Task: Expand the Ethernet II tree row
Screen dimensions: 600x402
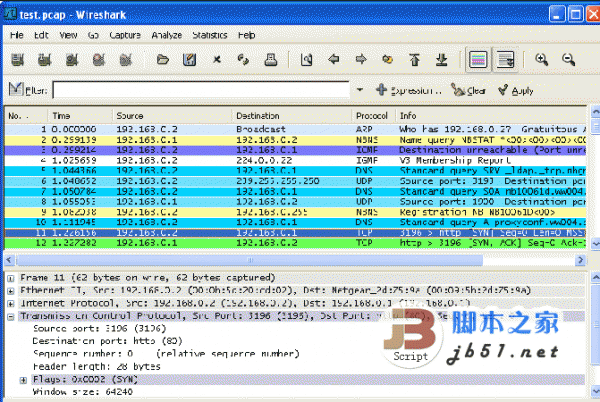Action: 11,291
